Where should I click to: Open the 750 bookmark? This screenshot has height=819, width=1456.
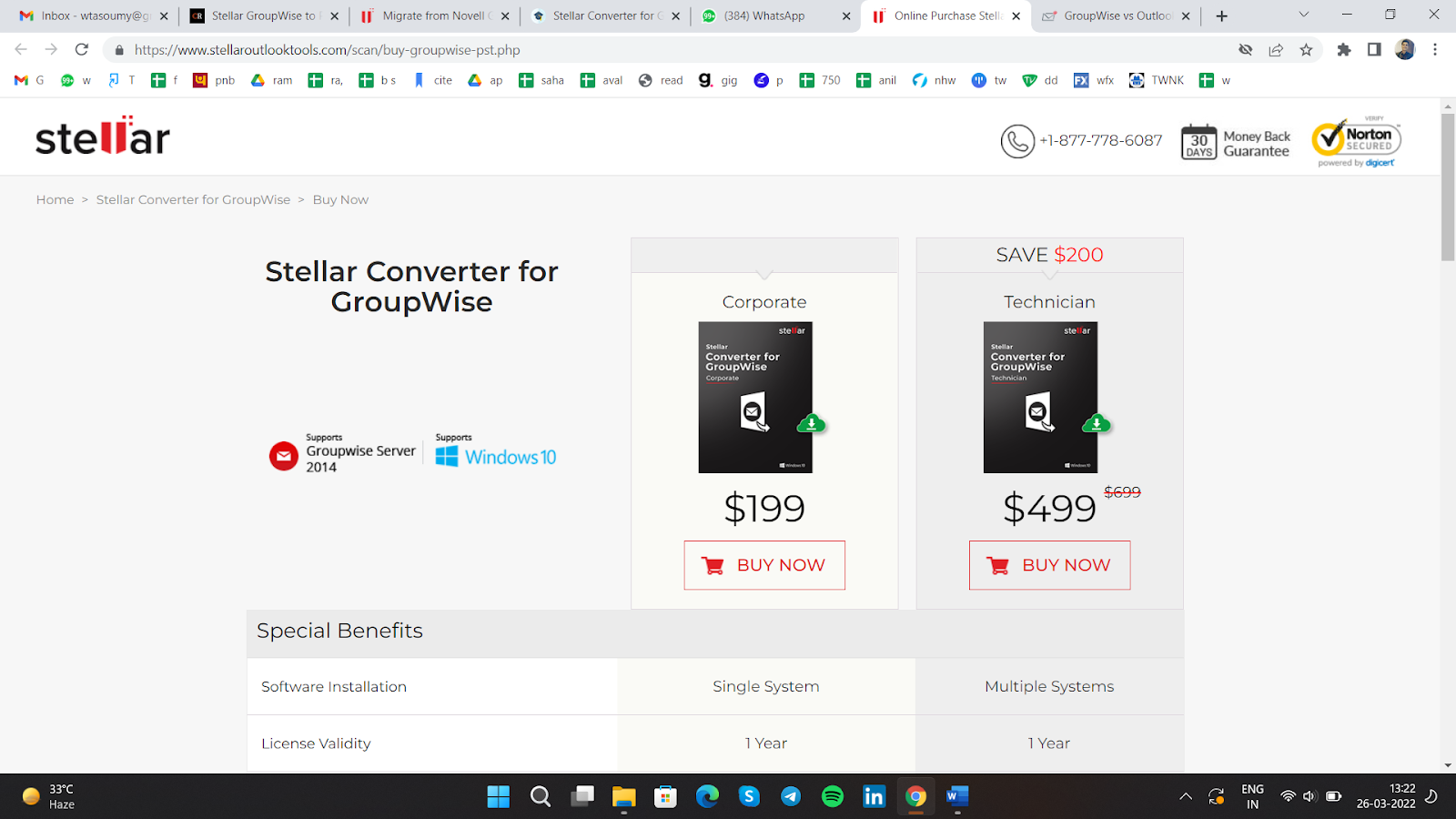coord(820,80)
